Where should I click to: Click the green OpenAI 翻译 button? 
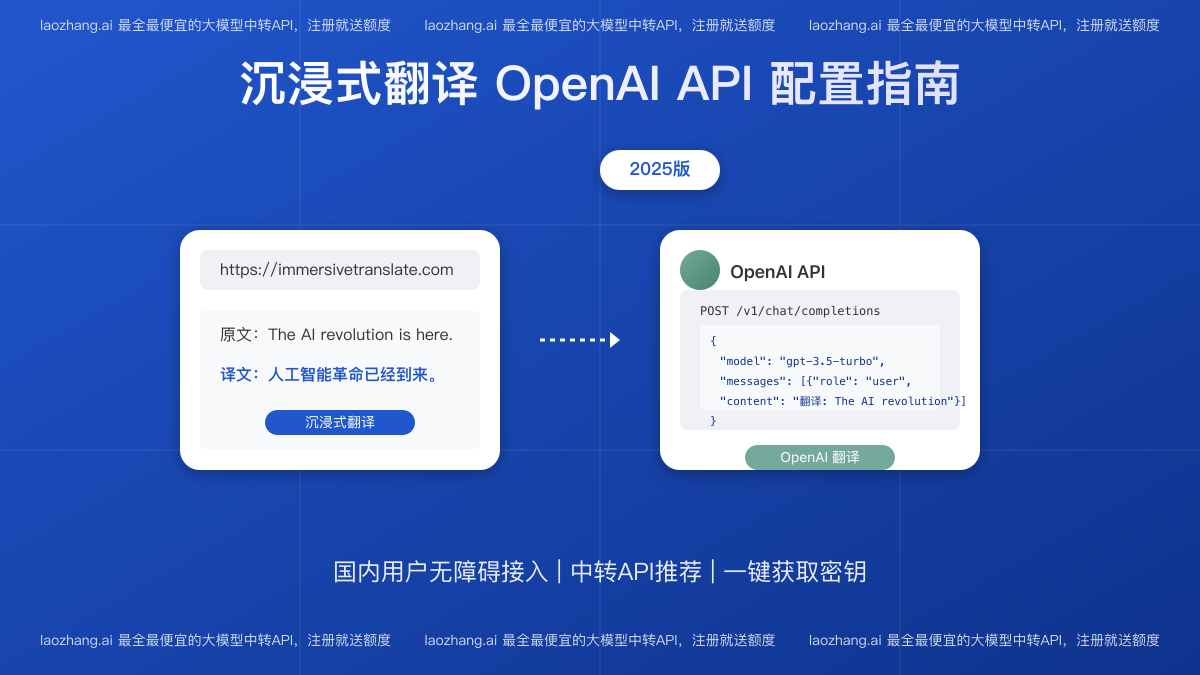[x=820, y=457]
